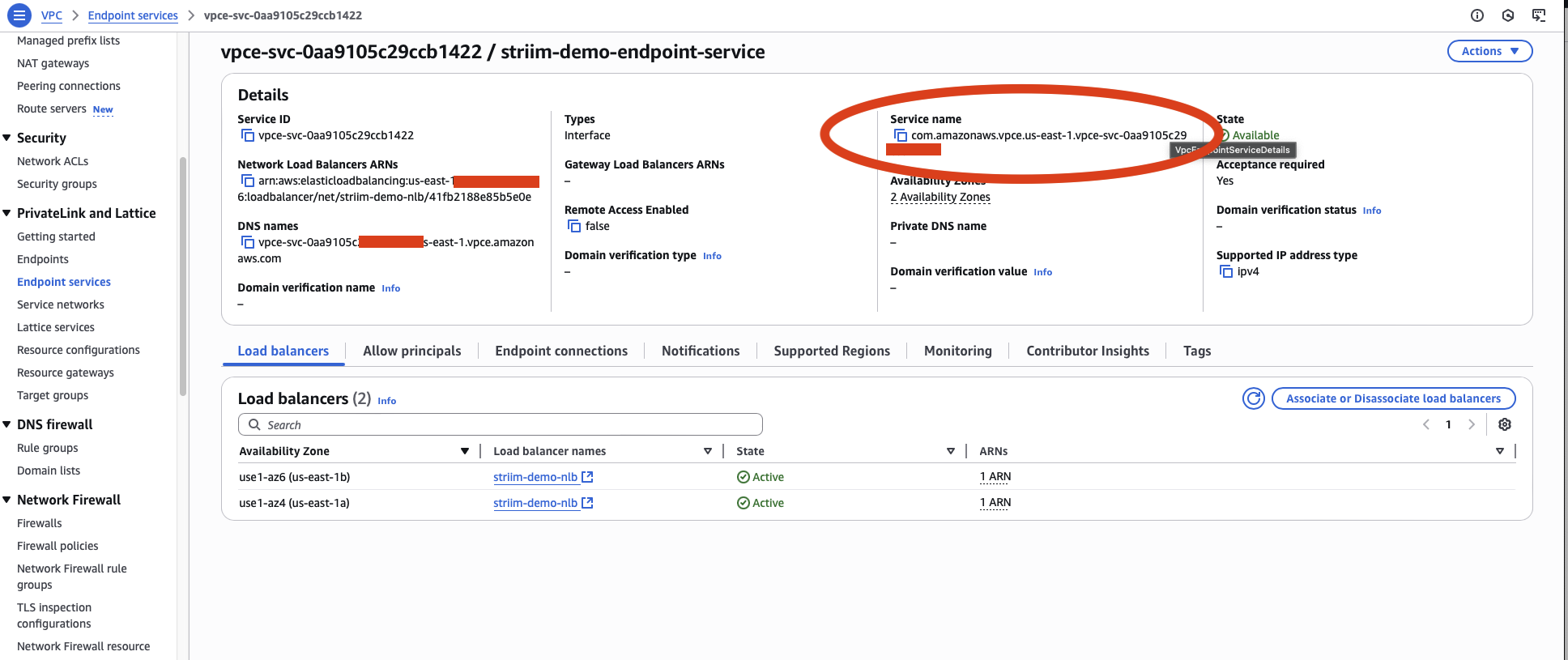
Task: Copy the Remote Access Enabled value
Action: coord(574,227)
